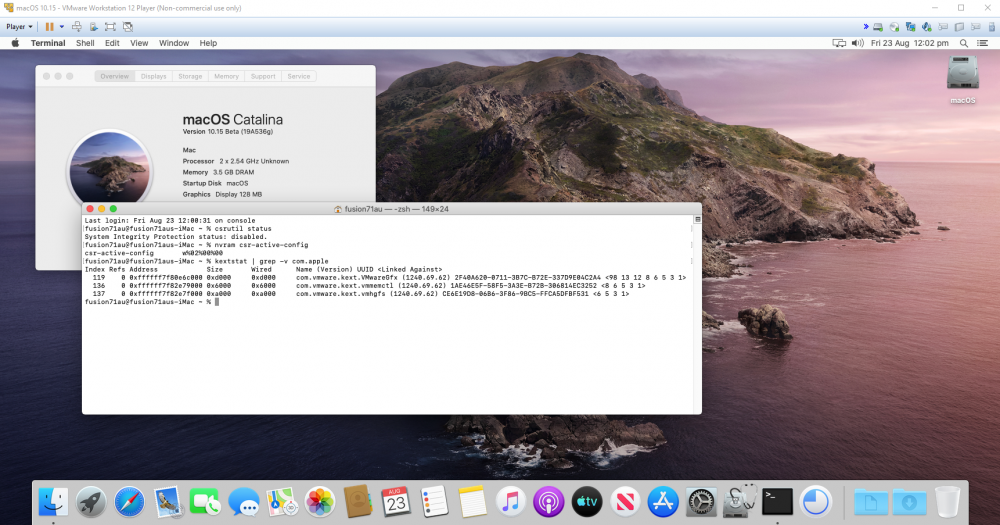Open the Apple menu
This screenshot has width=1000, height=525.
pyautogui.click(x=15, y=43)
